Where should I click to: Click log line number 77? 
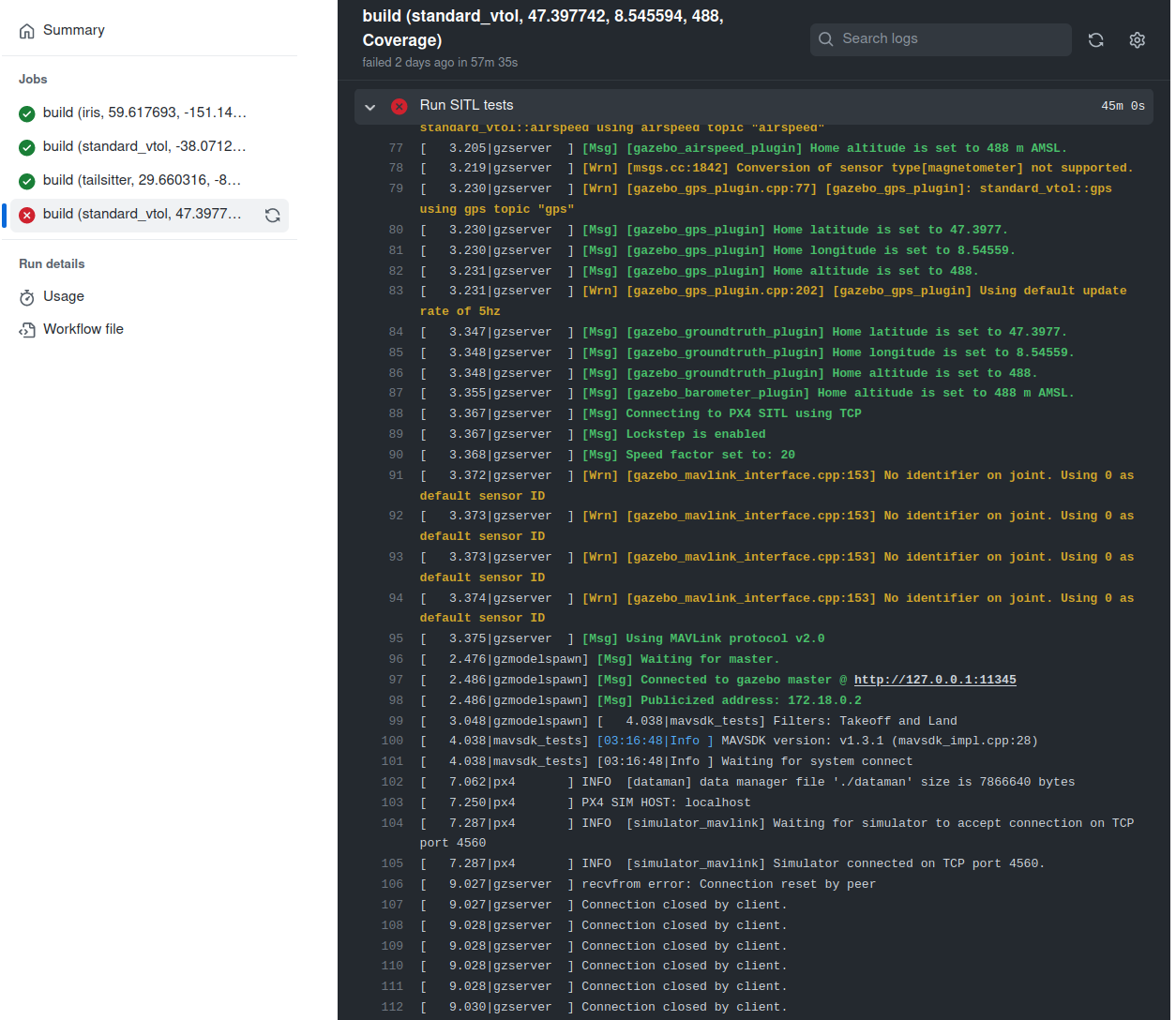click(x=396, y=148)
